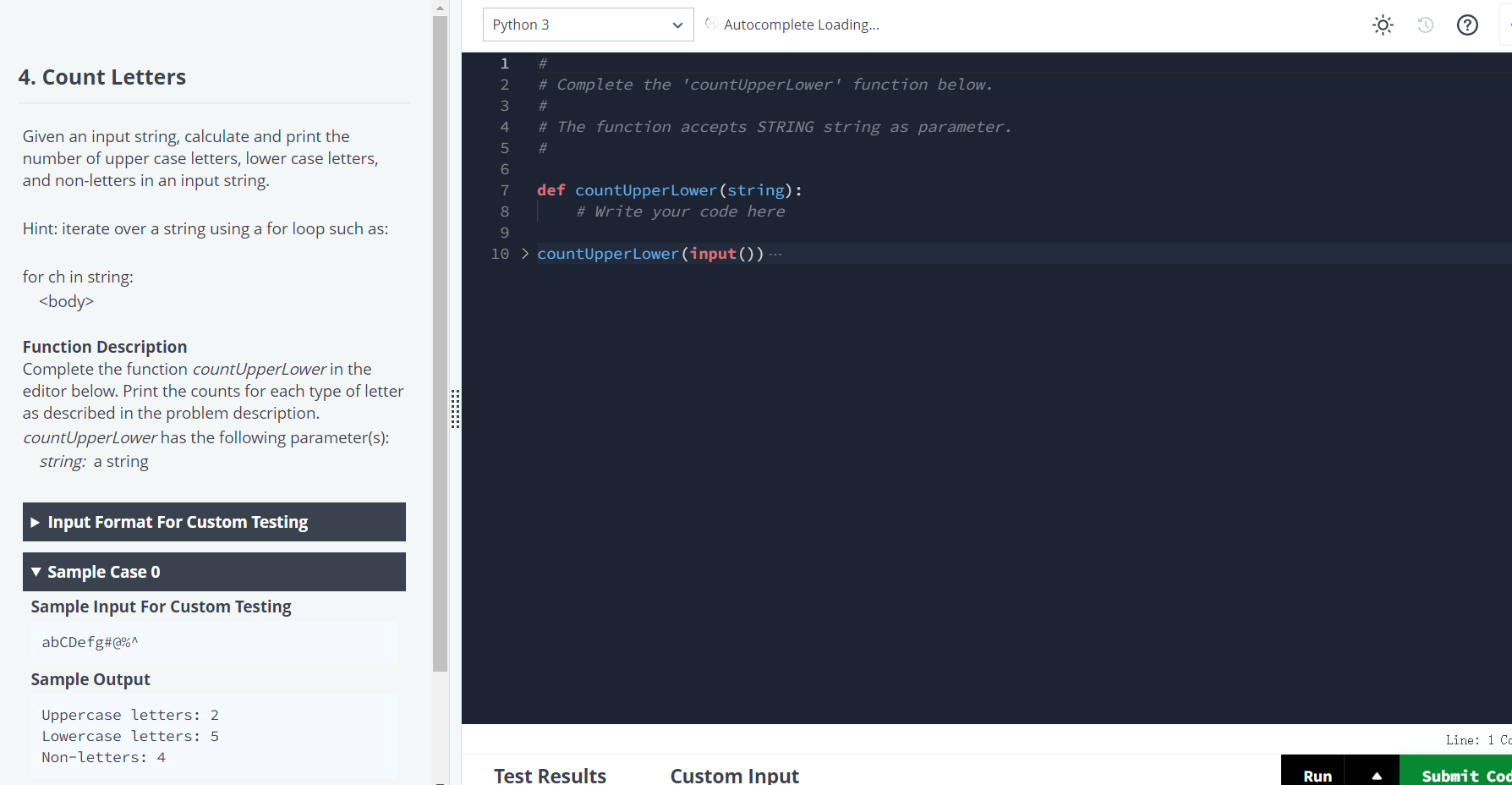Click the ellipsis fold indicator after line 10
The width and height of the screenshot is (1512, 785).
click(x=776, y=253)
